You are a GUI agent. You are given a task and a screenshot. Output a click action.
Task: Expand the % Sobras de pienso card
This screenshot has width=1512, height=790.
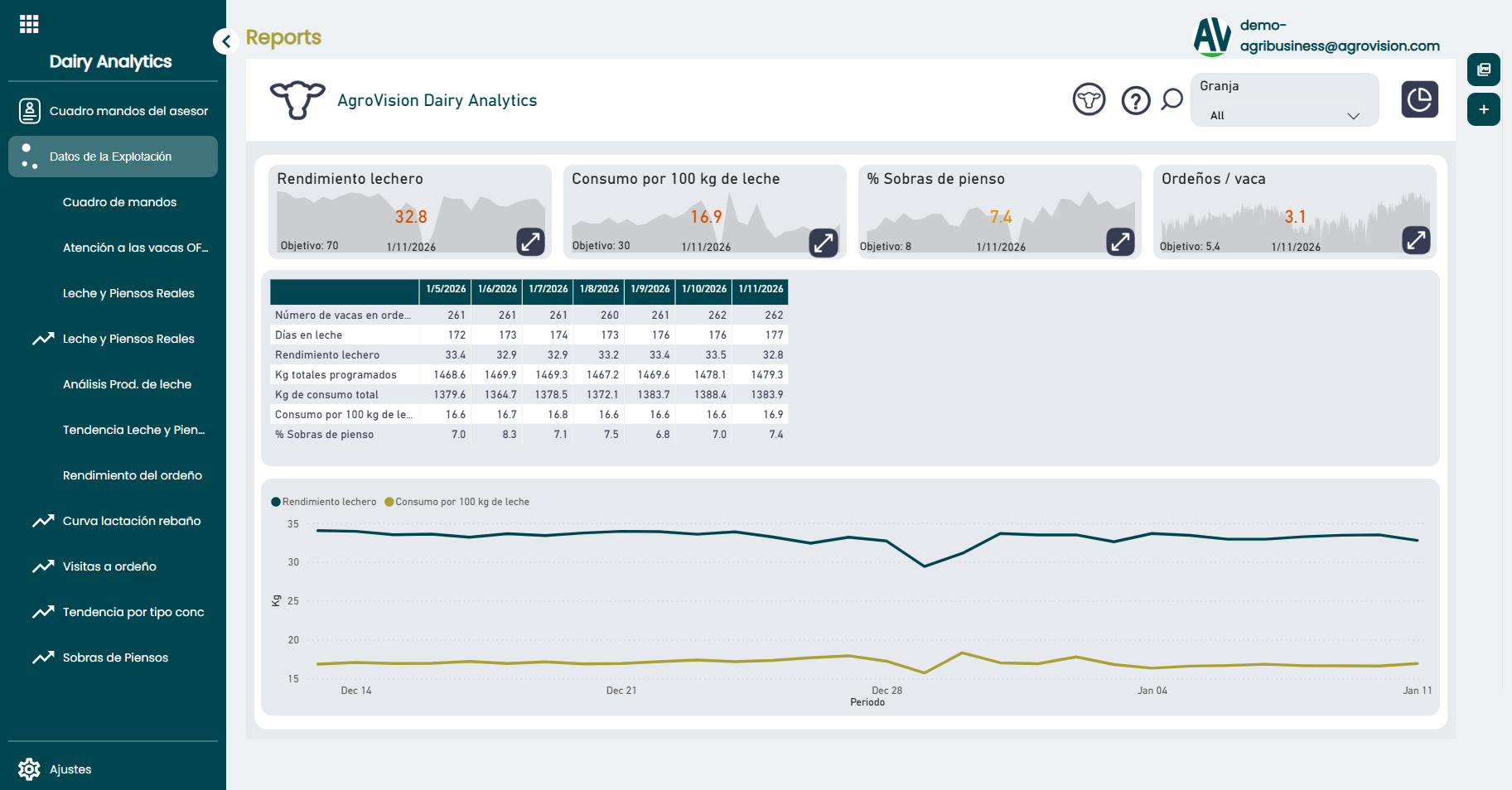1120,242
